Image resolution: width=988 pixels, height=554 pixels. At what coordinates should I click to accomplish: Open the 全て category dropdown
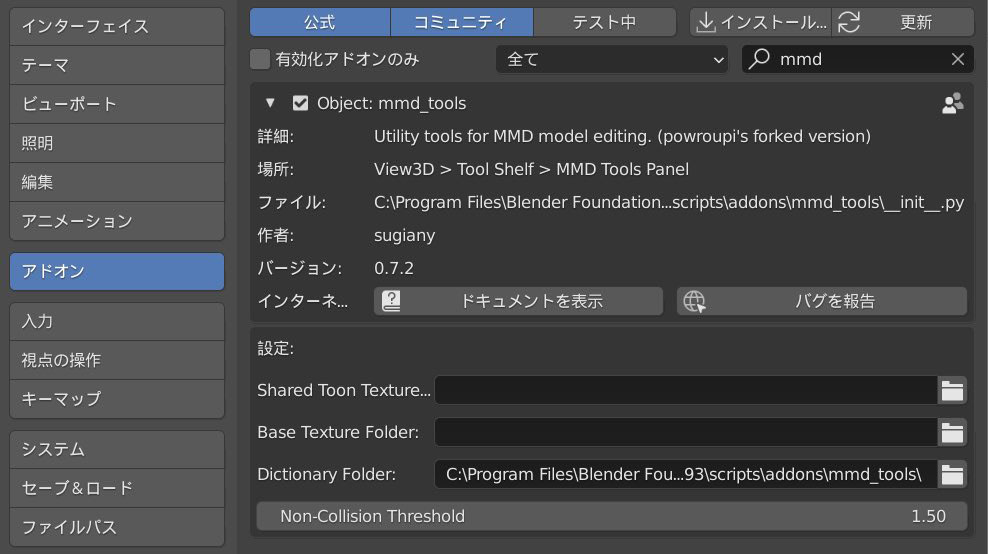click(612, 59)
